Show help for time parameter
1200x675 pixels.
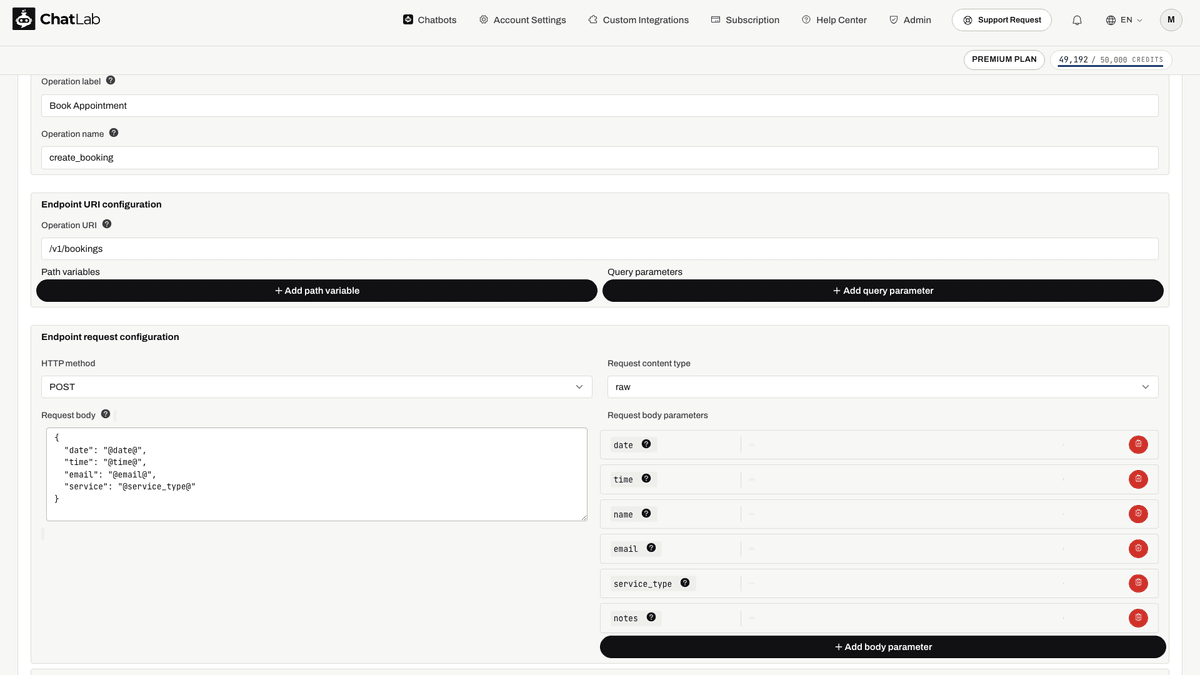click(x=646, y=478)
